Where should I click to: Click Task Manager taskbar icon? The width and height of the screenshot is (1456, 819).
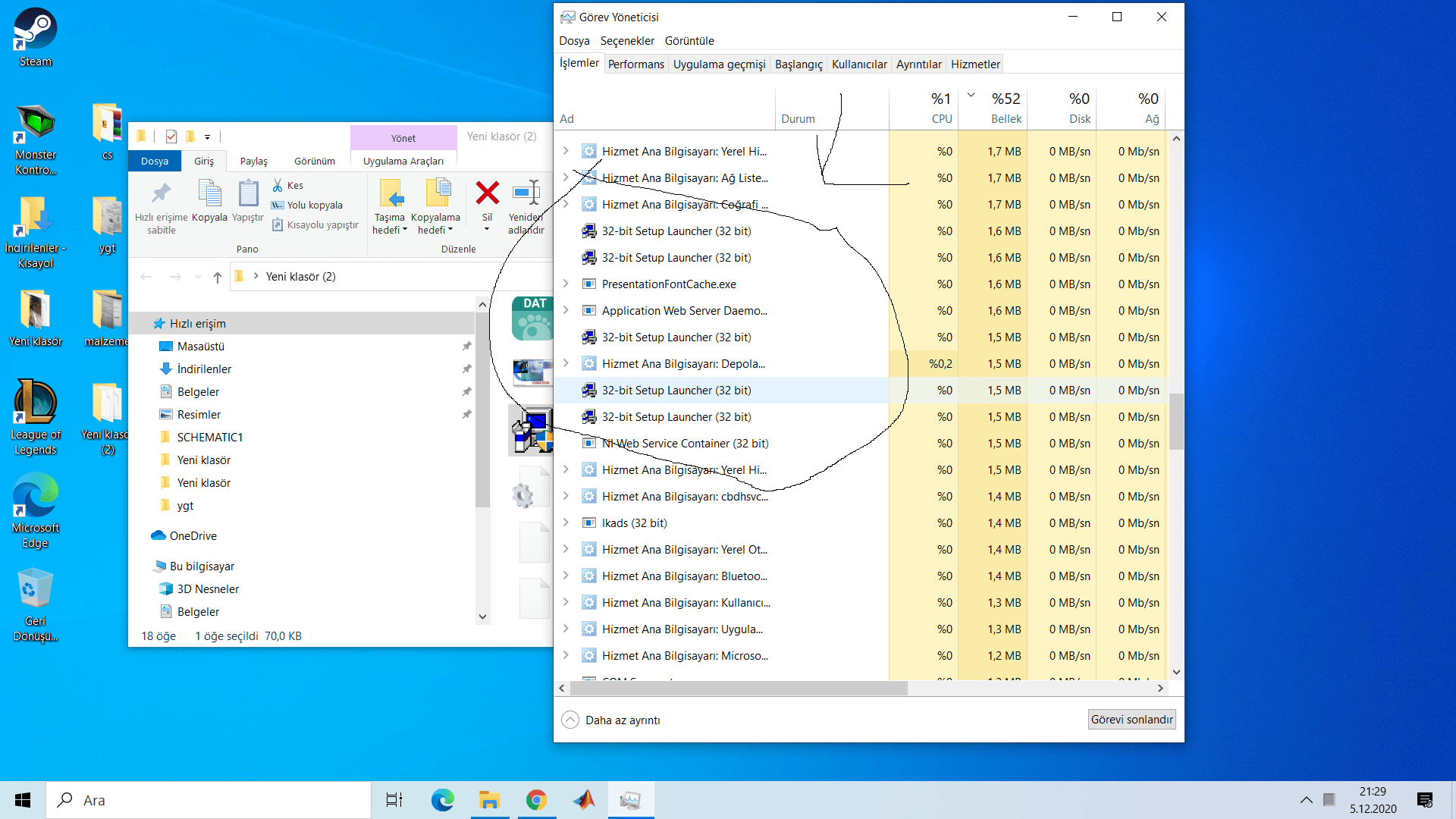pyautogui.click(x=630, y=800)
